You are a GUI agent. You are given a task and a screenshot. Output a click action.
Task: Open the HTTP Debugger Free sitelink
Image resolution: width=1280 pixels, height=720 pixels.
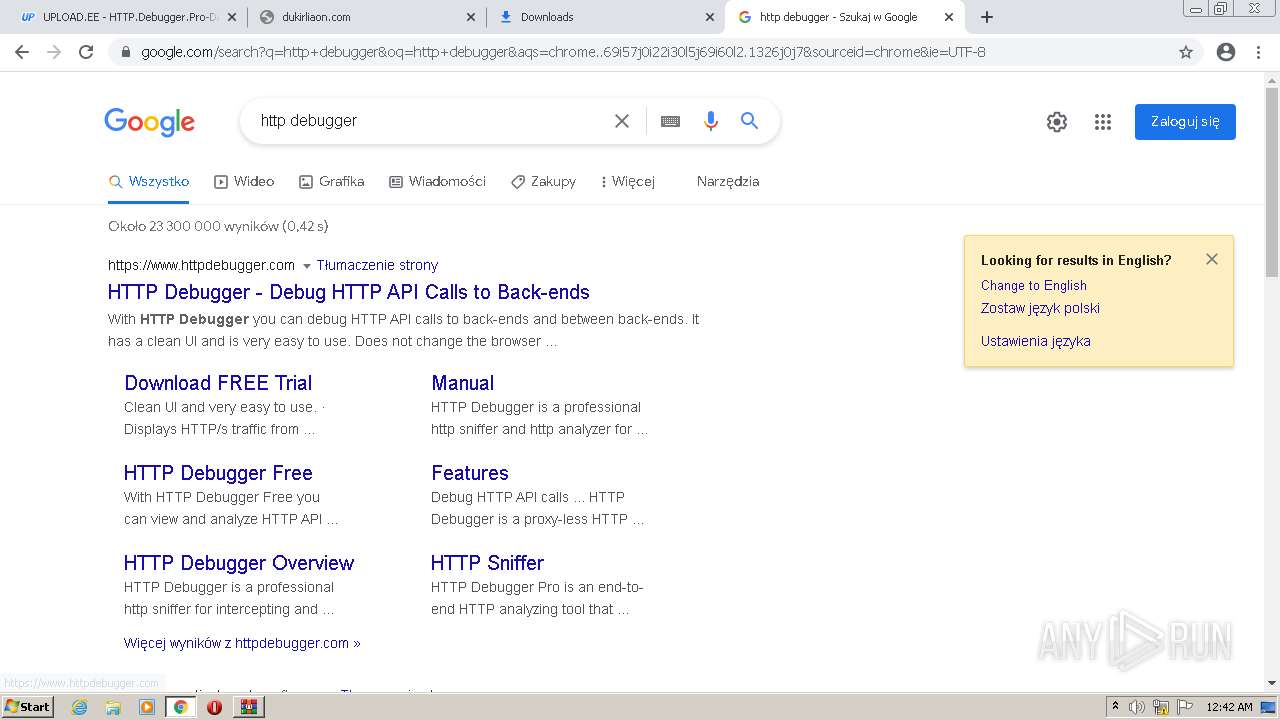pos(218,473)
